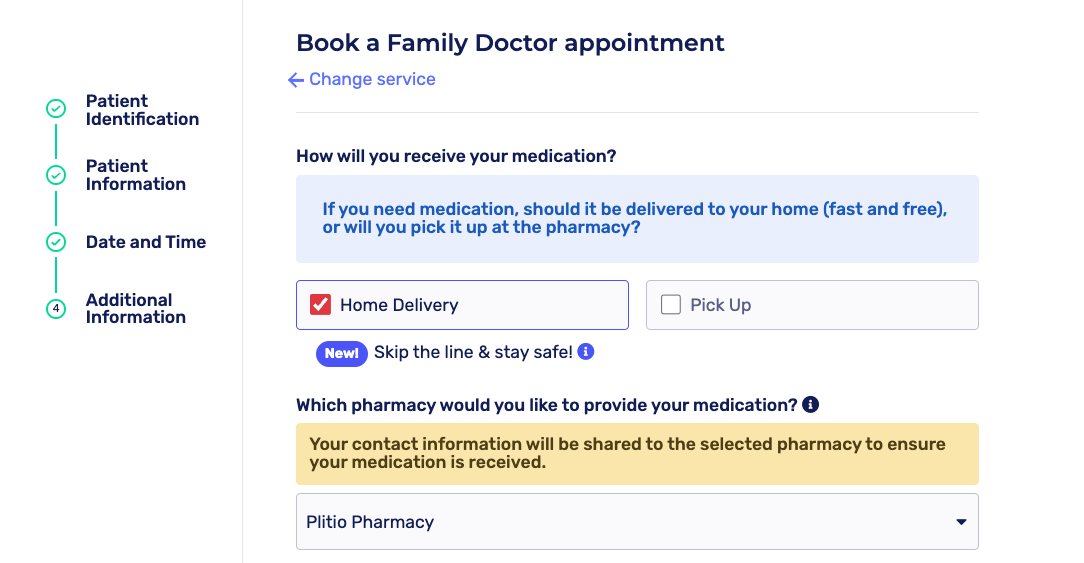Click info icon next to Skip the line

click(x=586, y=352)
